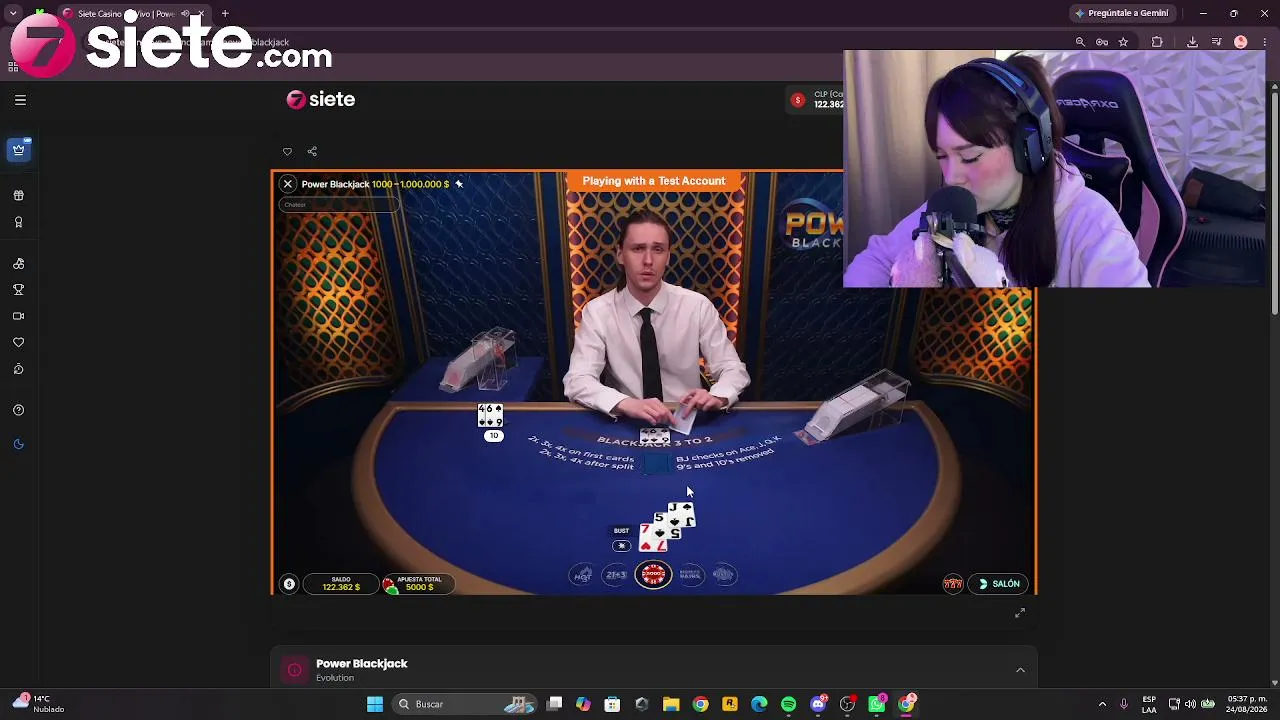The image size is (1280, 720).
Task: Bookmark this page with the star
Action: pyautogui.click(x=1124, y=42)
